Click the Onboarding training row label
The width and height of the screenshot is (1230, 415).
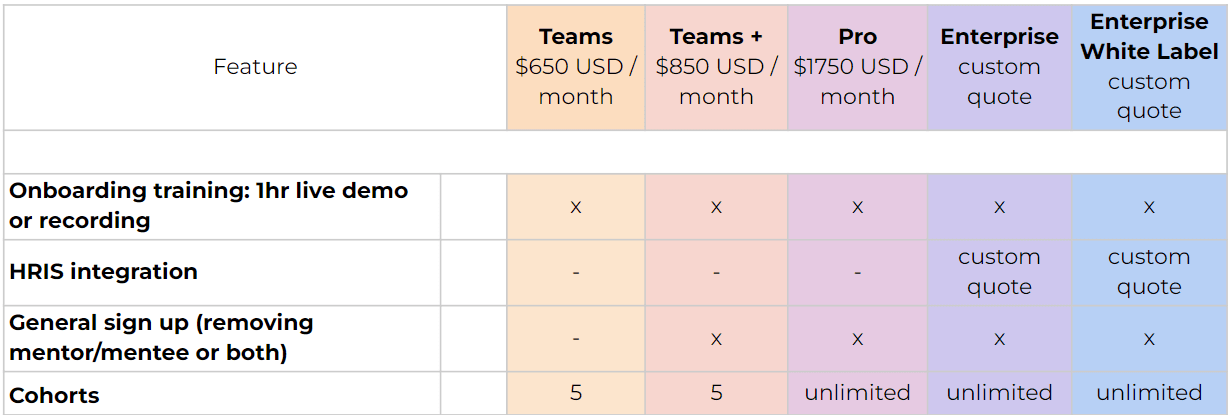(208, 206)
